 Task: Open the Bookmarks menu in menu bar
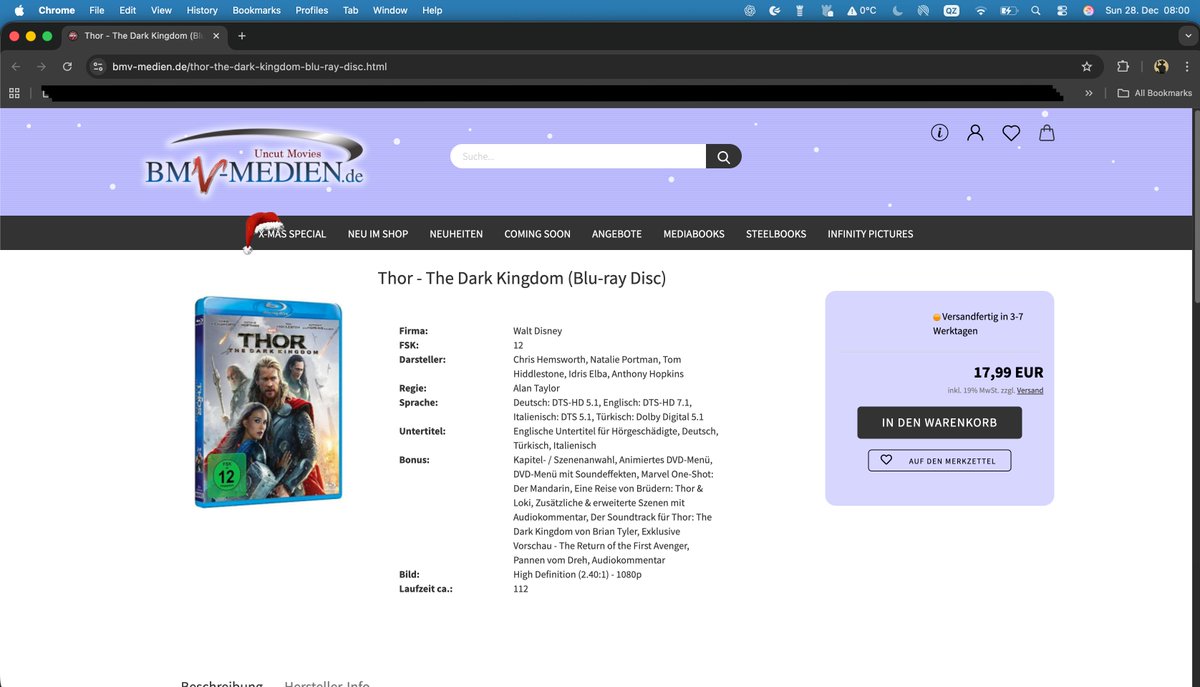(x=257, y=10)
